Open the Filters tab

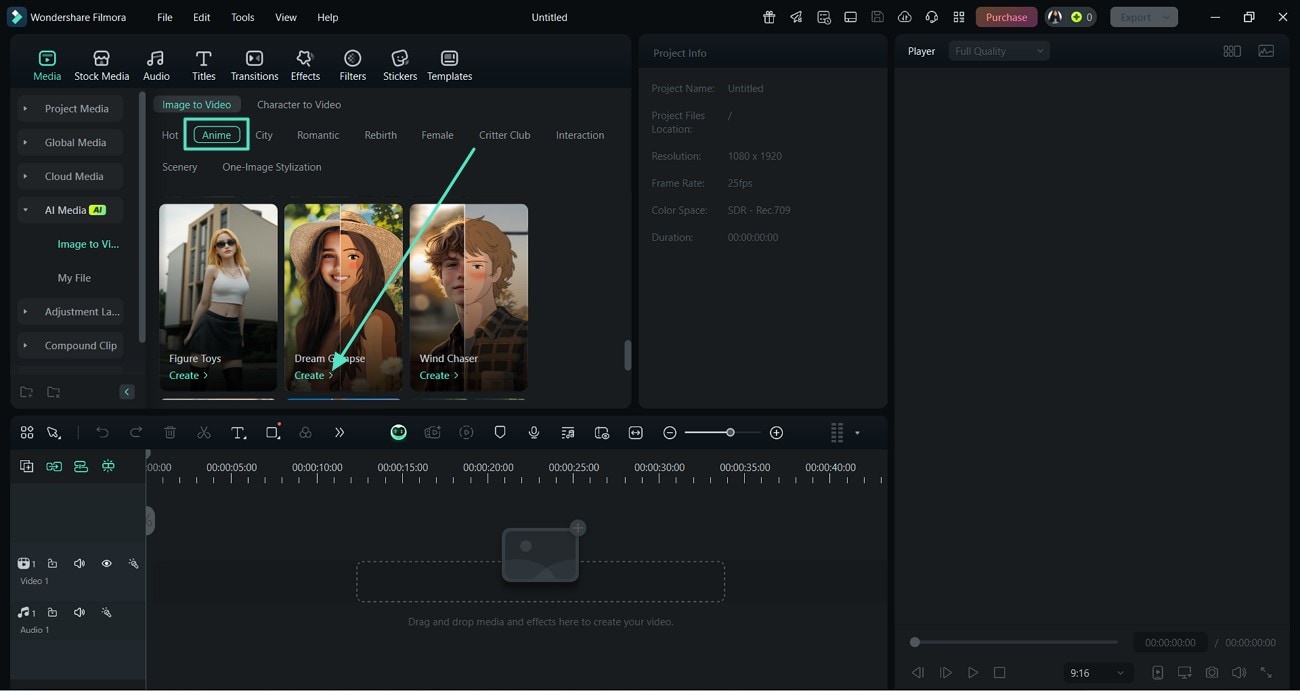coord(352,65)
